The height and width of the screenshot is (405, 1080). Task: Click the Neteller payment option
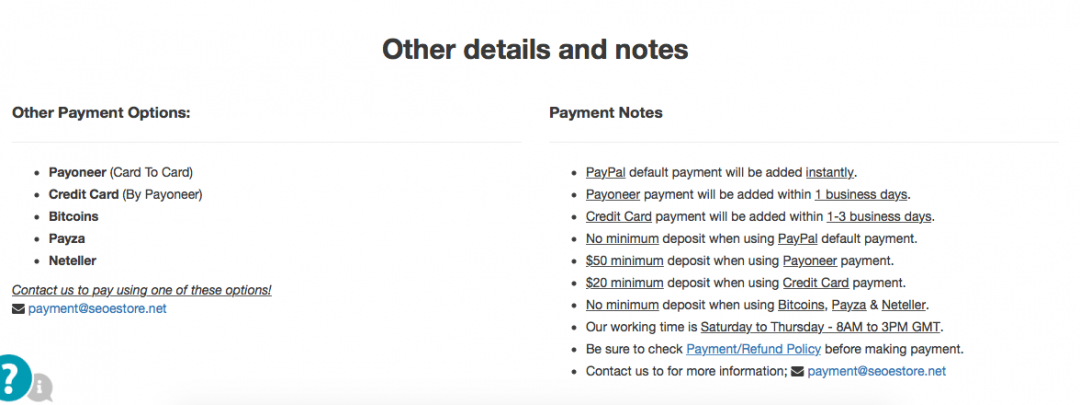click(x=71, y=260)
